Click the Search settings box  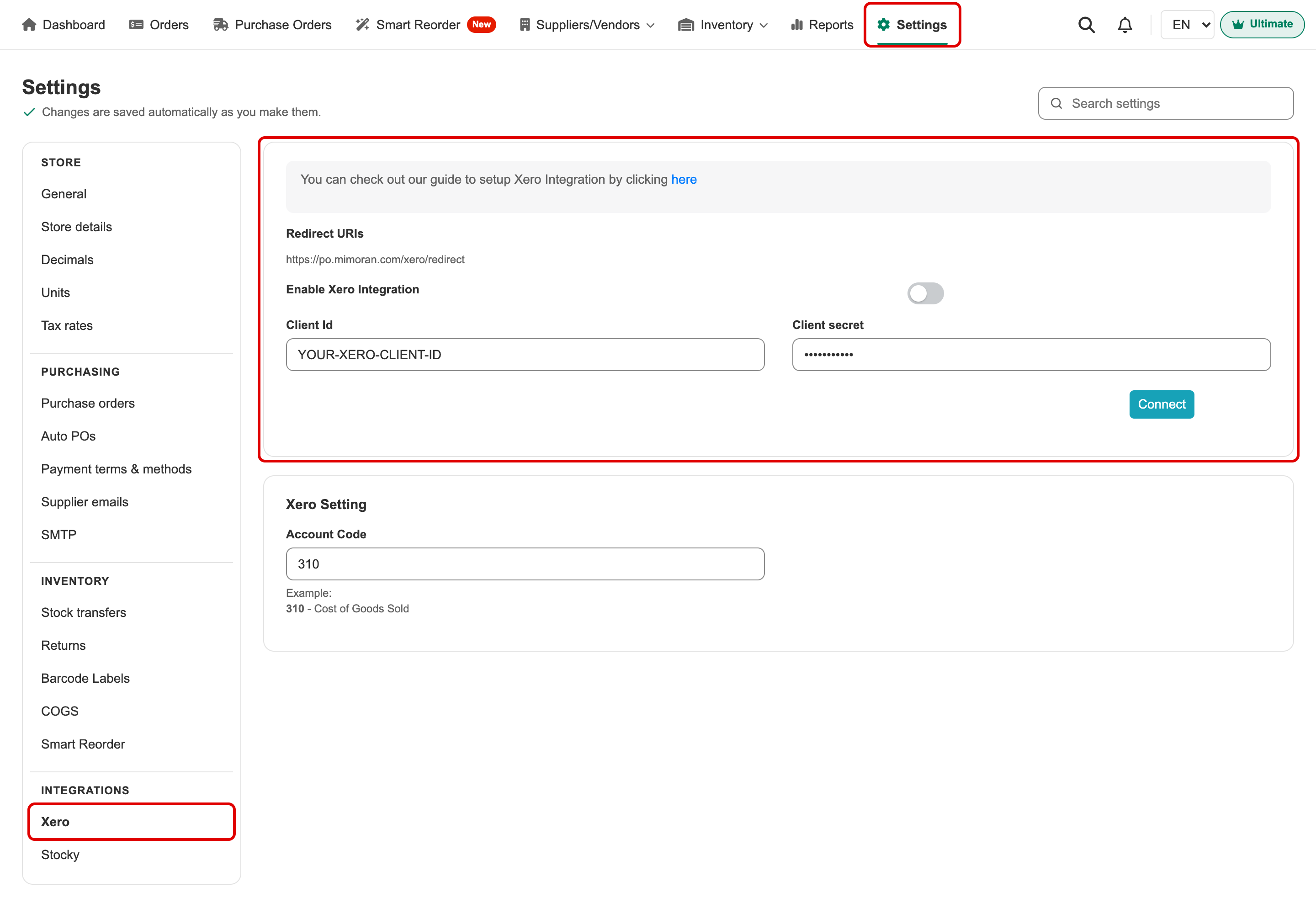click(1165, 103)
